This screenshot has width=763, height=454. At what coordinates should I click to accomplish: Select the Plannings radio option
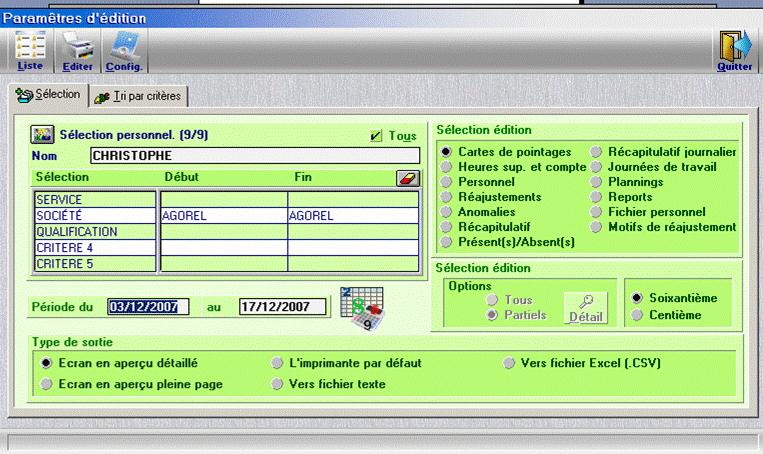pyautogui.click(x=596, y=182)
